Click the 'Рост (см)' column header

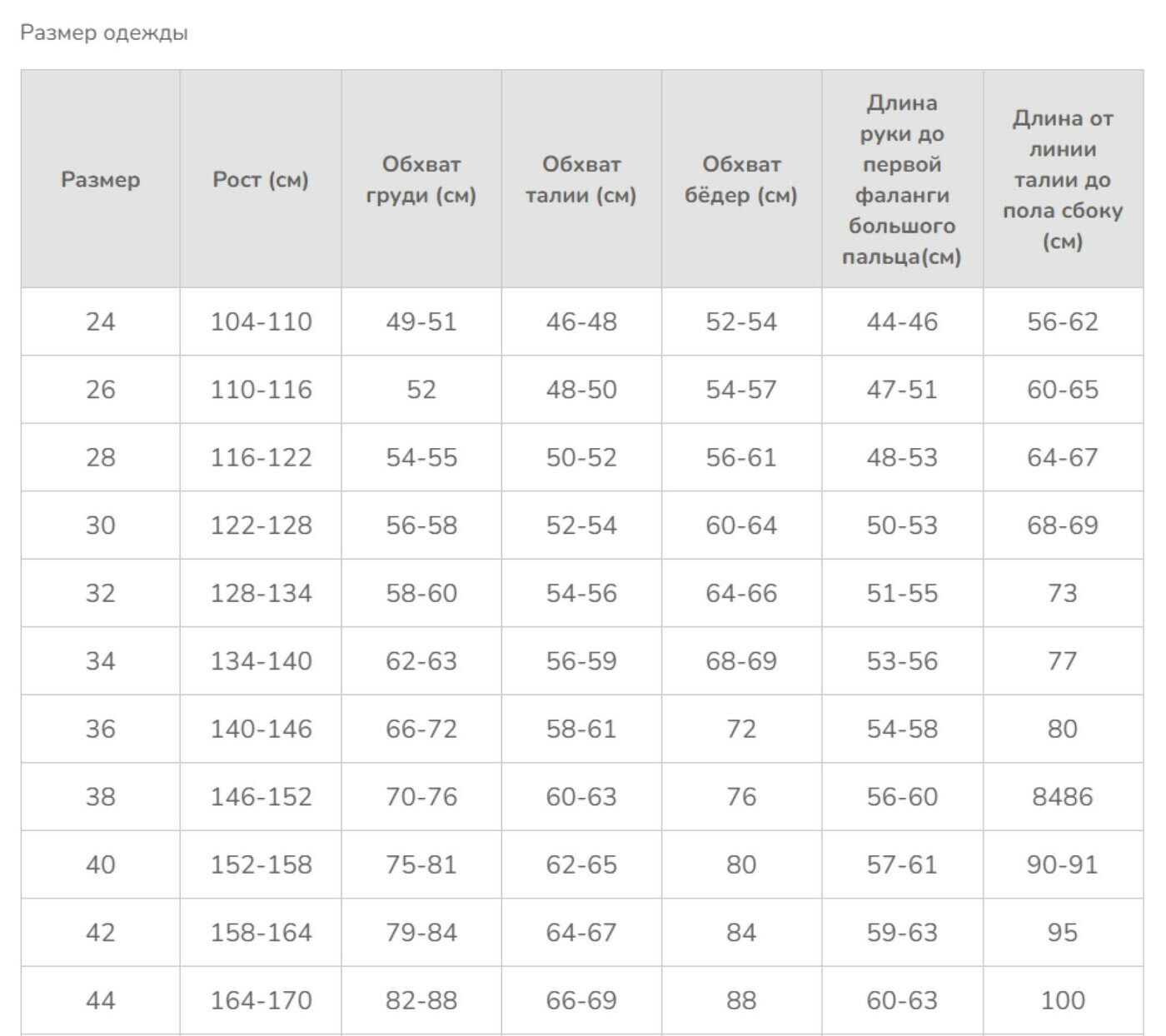[261, 180]
